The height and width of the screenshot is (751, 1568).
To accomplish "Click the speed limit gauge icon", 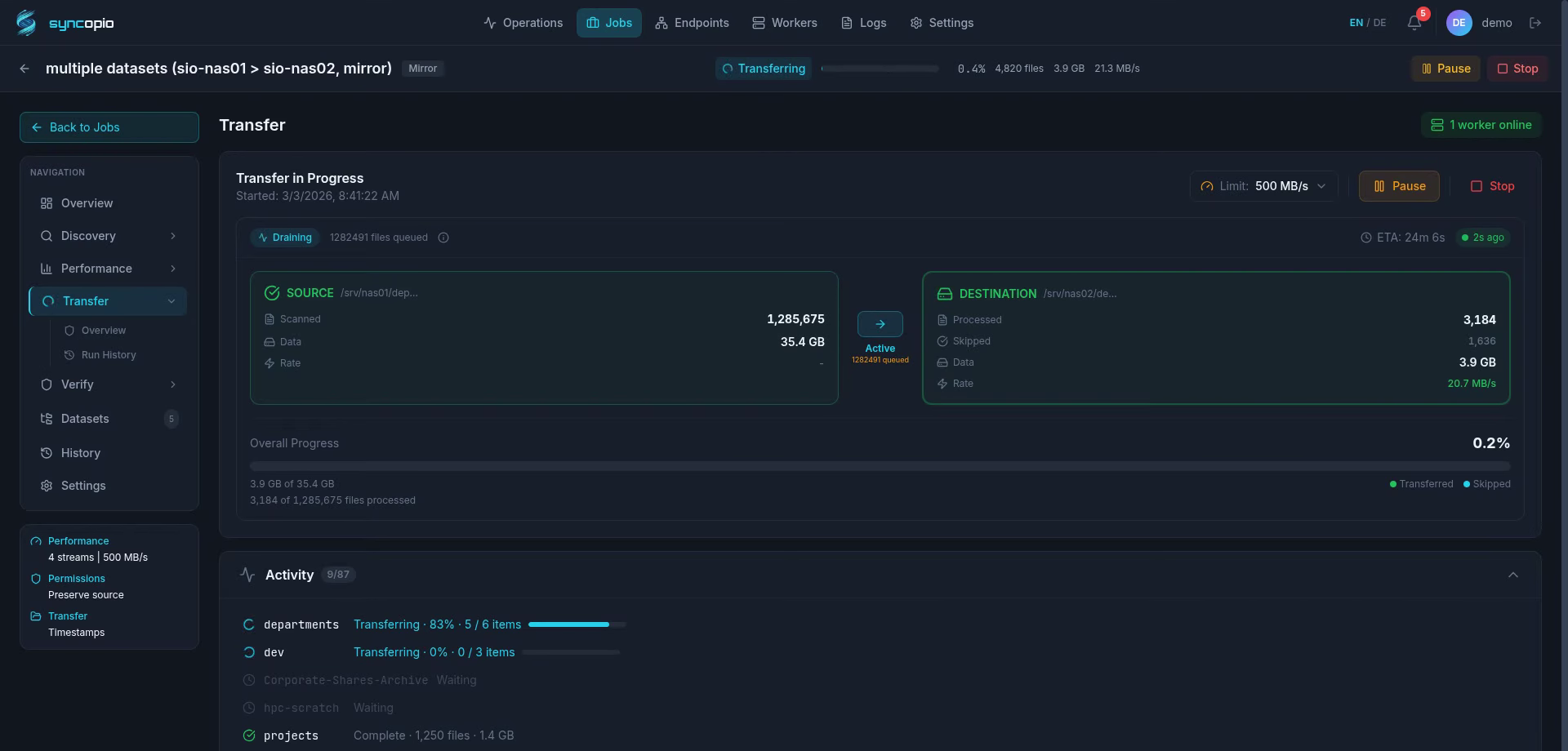I will pos(1207,186).
